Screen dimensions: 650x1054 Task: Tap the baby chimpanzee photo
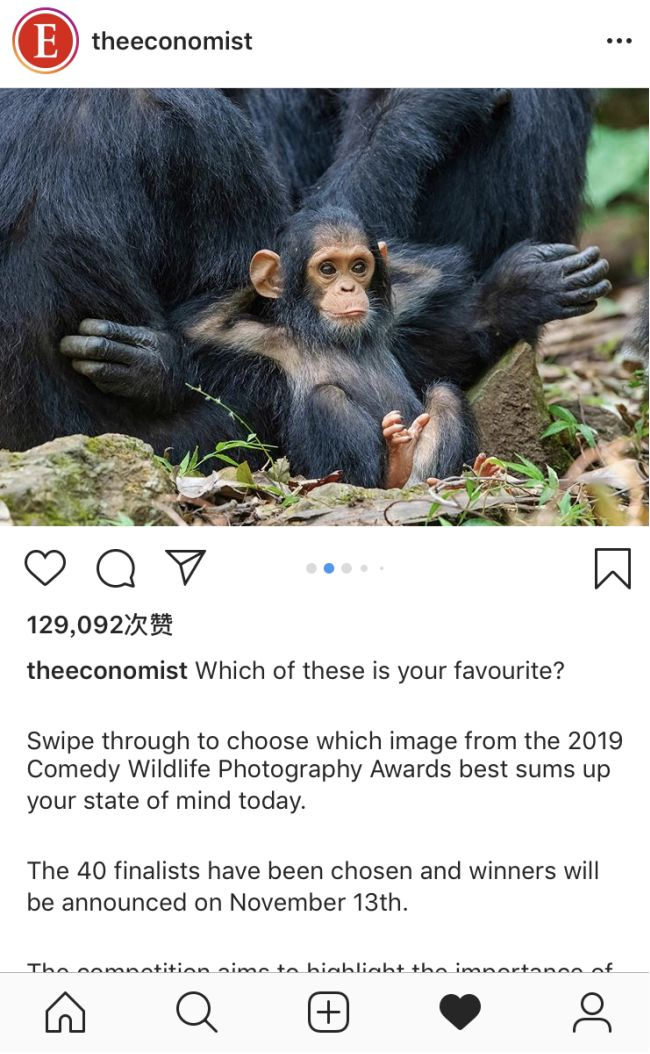coord(324,307)
